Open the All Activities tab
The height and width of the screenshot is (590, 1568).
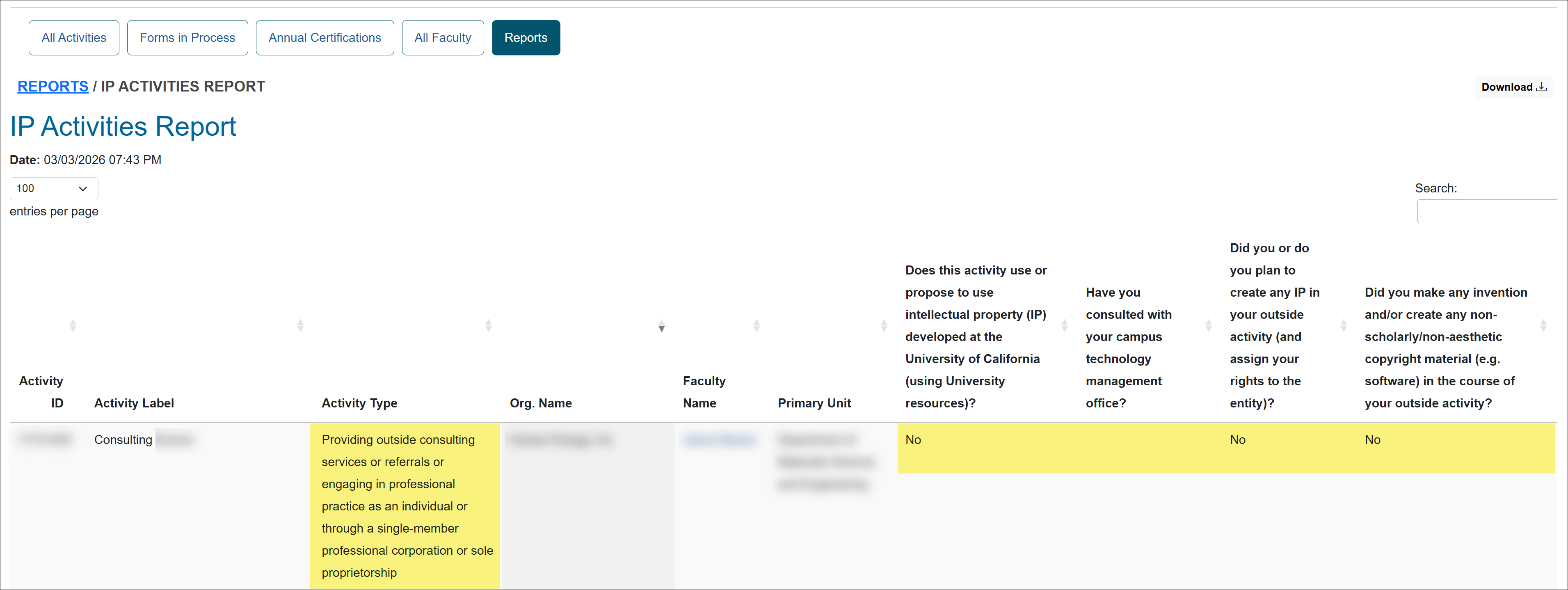coord(74,38)
